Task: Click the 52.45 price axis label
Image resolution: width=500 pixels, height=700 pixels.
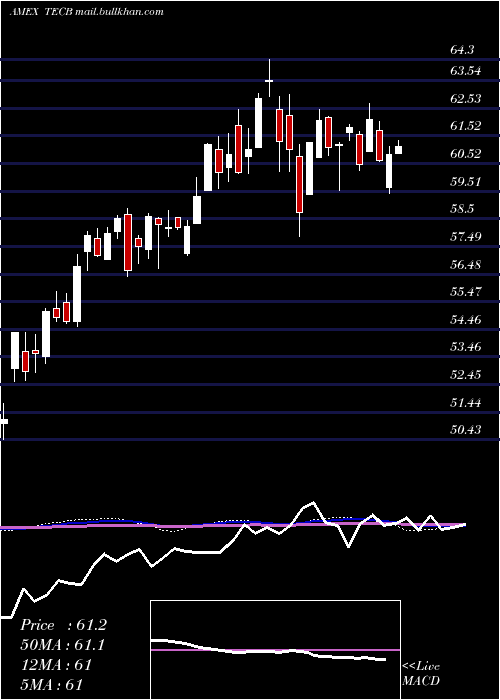Action: [466, 374]
